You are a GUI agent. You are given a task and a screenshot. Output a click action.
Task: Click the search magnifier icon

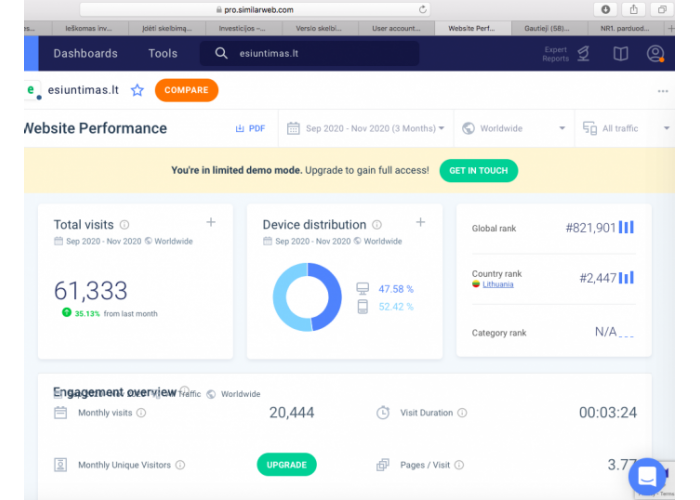221,54
